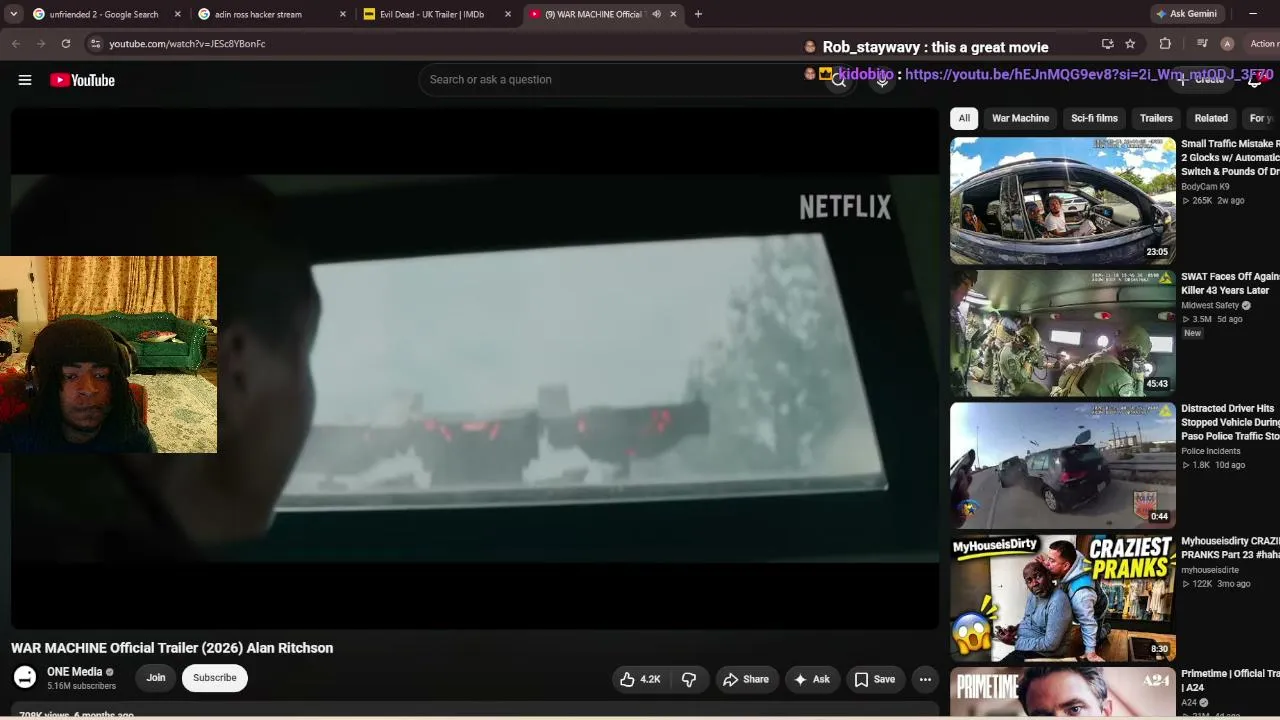Open the Distracted Driver Hits video thumbnail

[1063, 466]
